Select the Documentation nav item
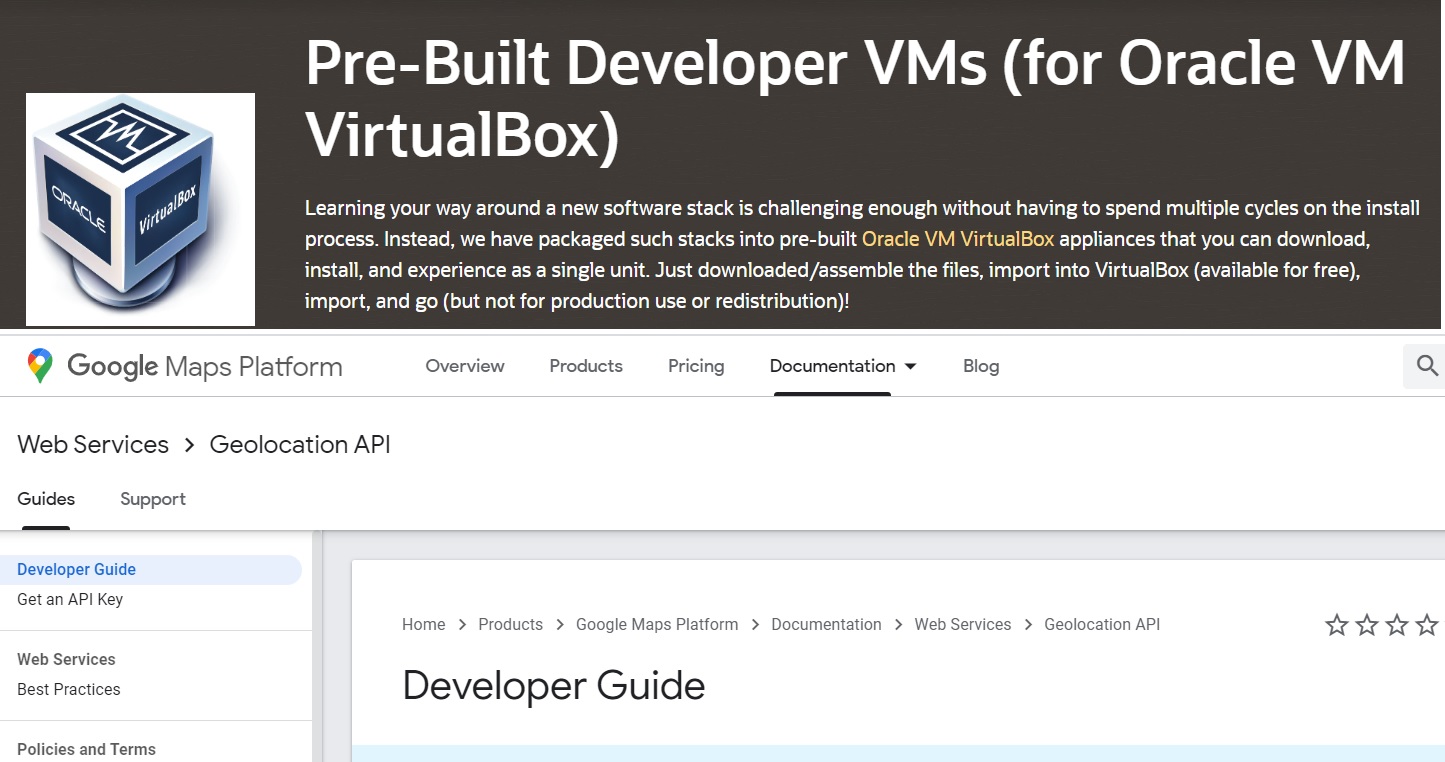1445x762 pixels. click(x=832, y=366)
